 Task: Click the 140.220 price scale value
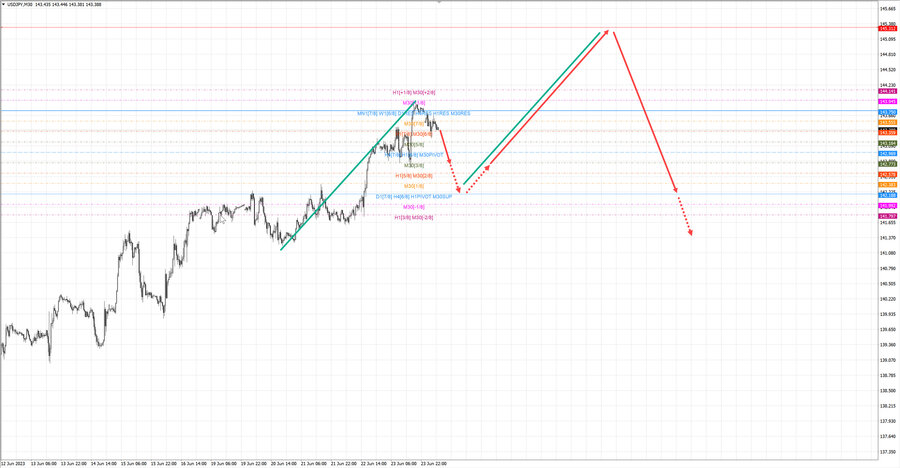point(887,299)
